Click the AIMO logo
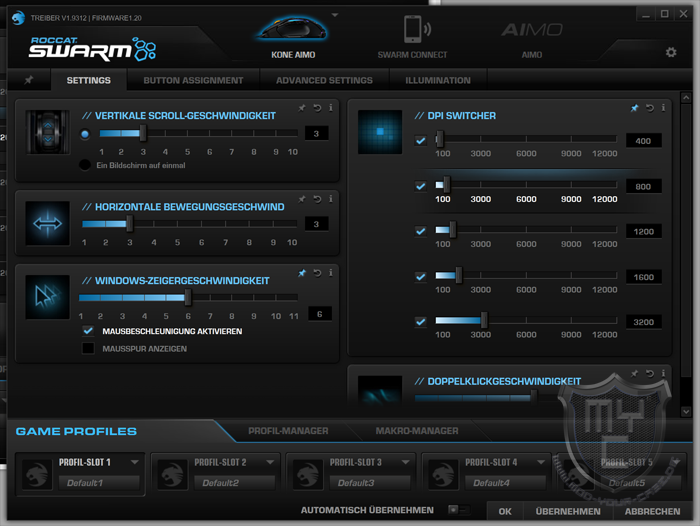This screenshot has height=526, width=700. pos(532,30)
